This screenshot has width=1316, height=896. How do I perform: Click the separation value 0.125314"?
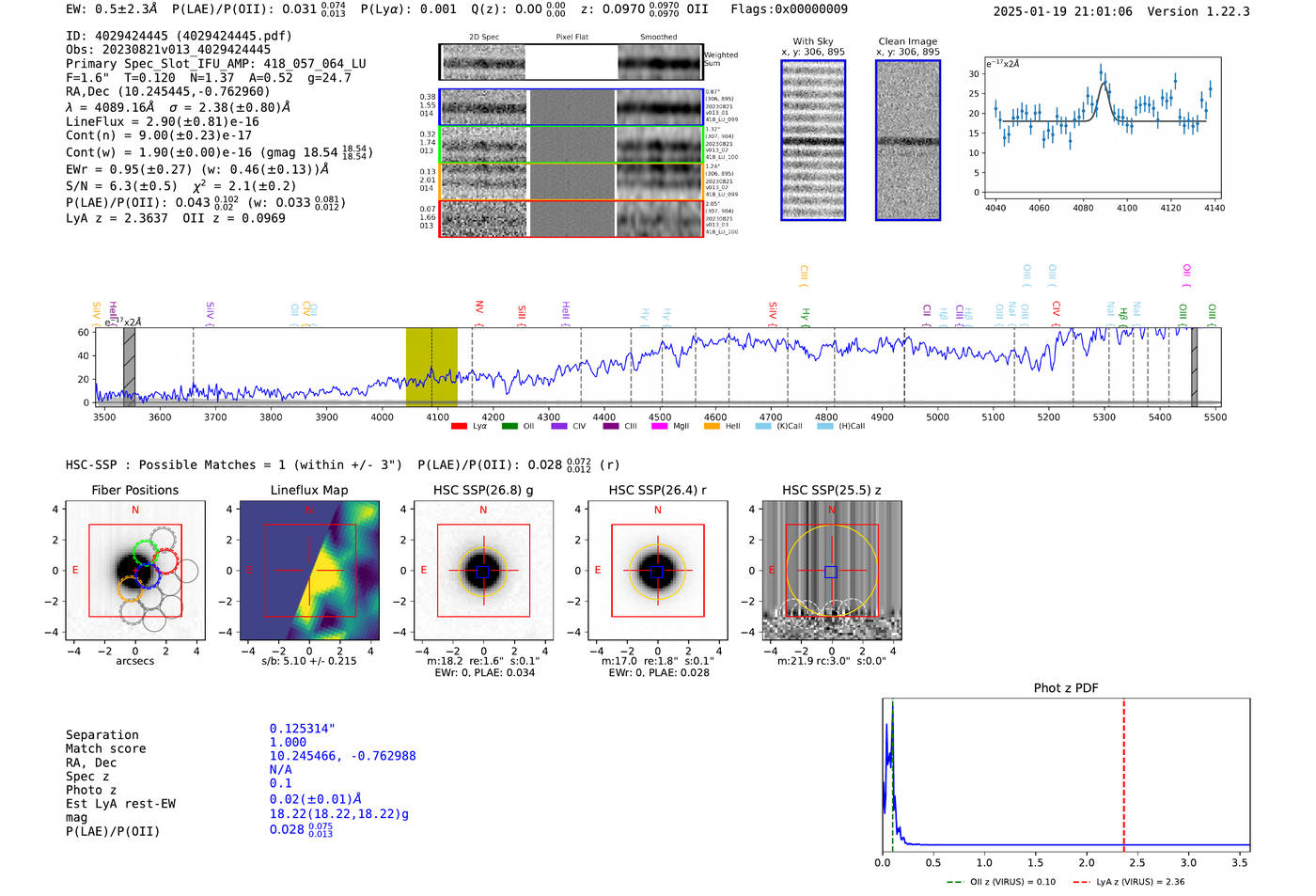303,729
